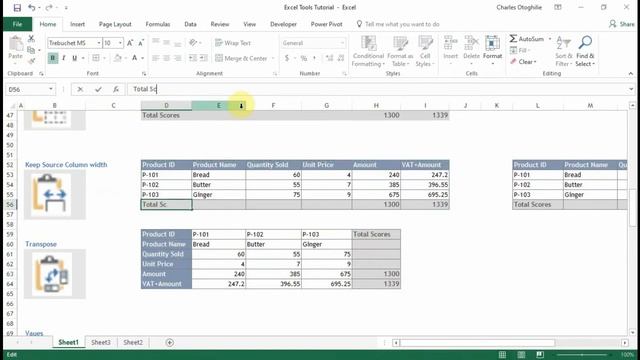Screen dimensions: 640x360
Task: Select cell containing Ginger in row 55
Action: click(x=218, y=195)
